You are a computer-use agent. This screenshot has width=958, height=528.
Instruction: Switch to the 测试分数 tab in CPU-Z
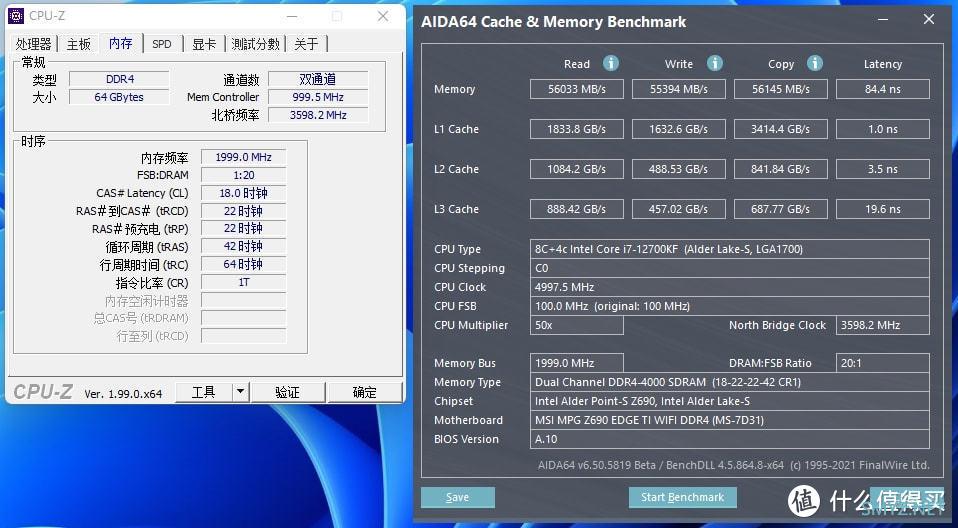(x=255, y=44)
